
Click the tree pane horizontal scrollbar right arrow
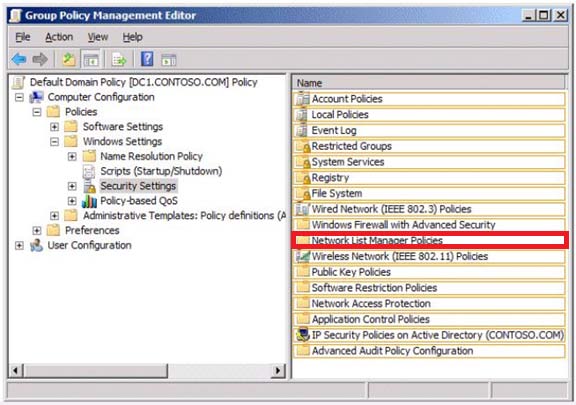click(x=278, y=370)
